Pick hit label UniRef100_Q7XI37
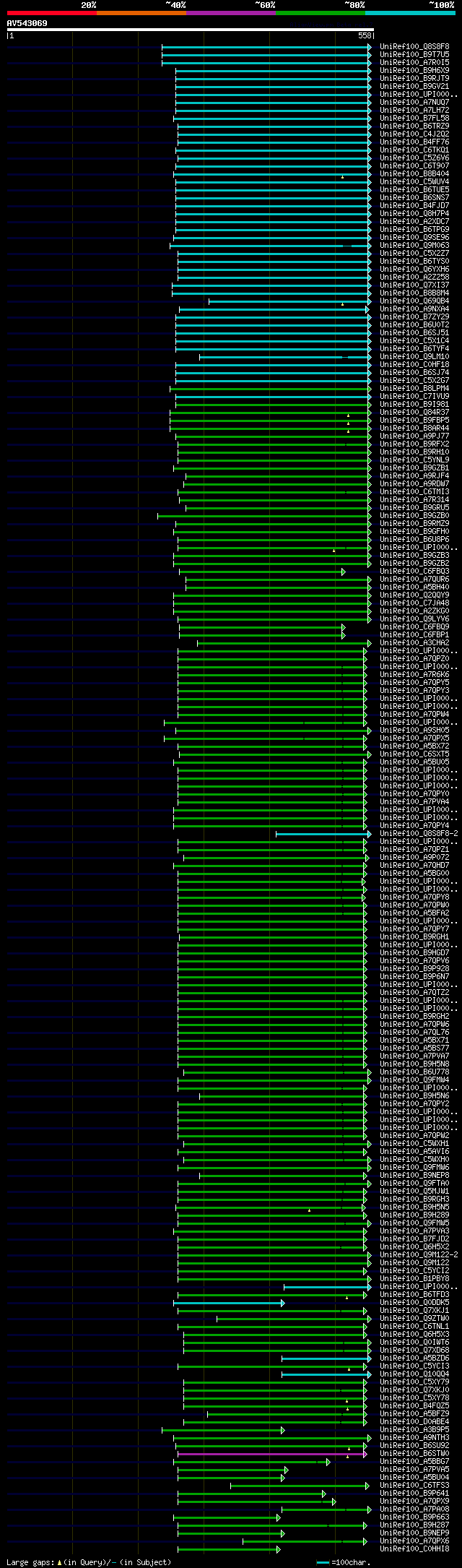Image resolution: width=462 pixels, height=1568 pixels. [414, 285]
